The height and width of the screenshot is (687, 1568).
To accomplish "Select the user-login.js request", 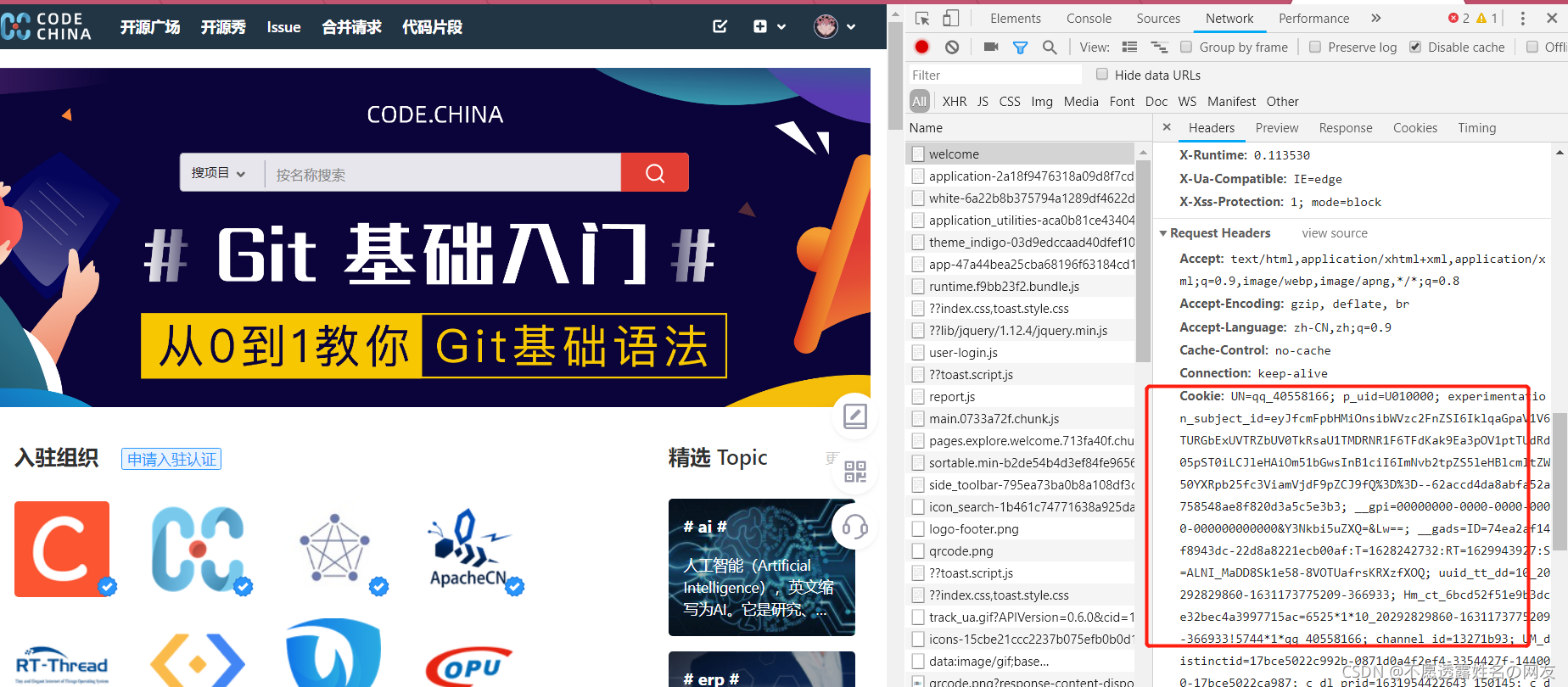I will (x=1022, y=353).
